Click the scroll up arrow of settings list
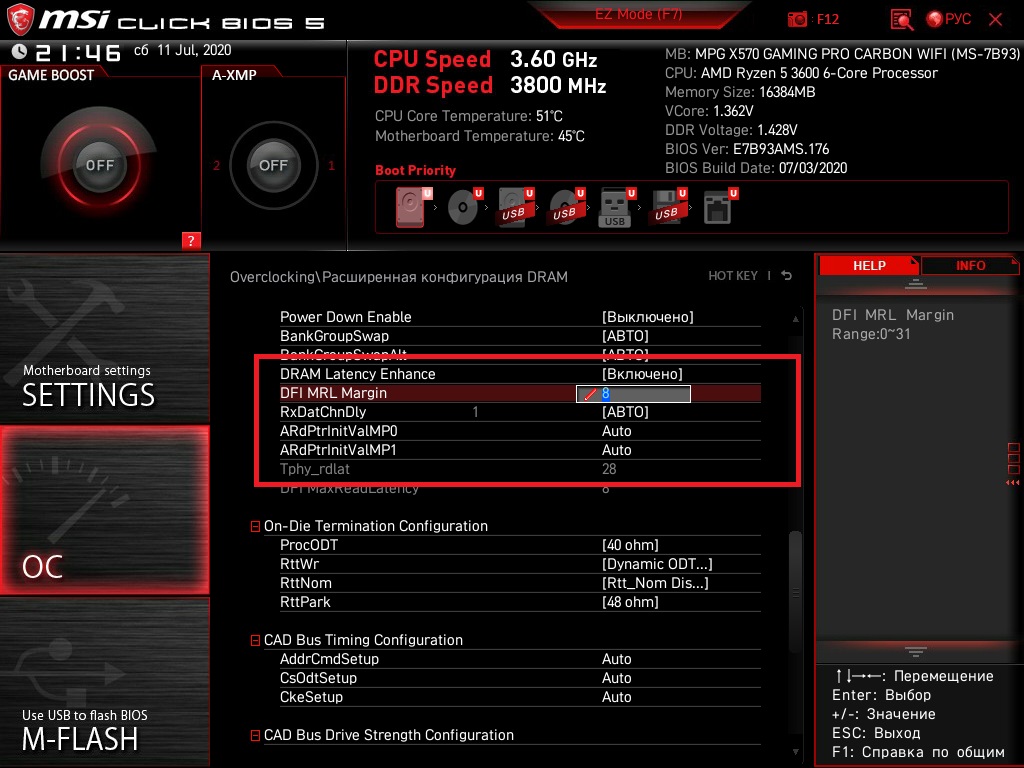Screen dimensions: 1024x768 pyautogui.click(x=795, y=319)
